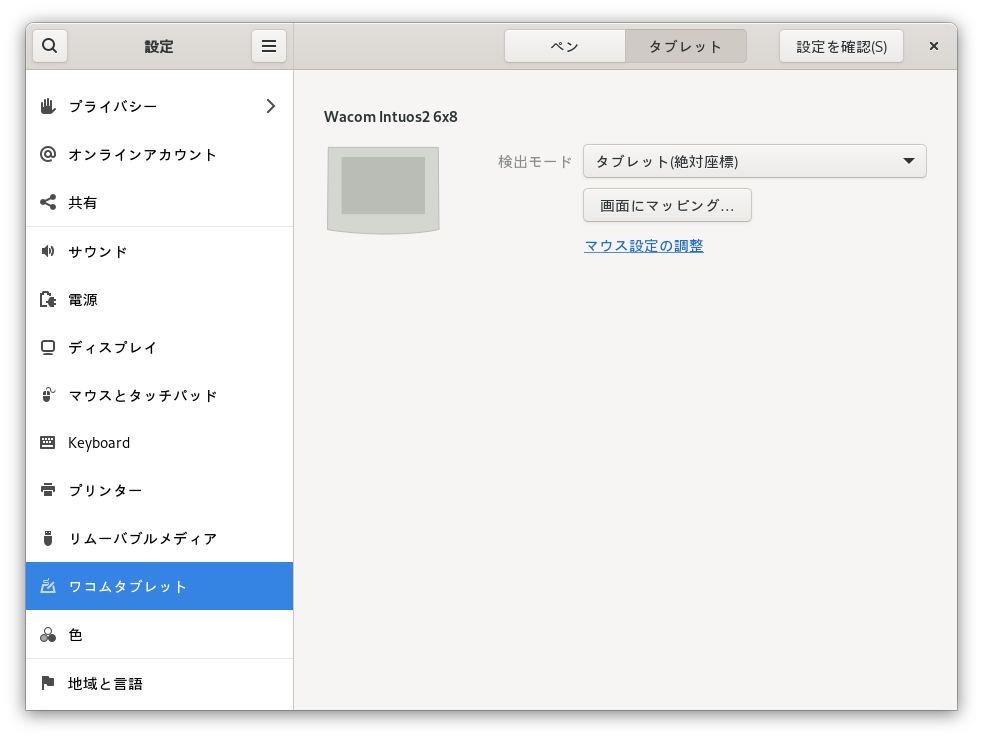Select 共有 in the sidebar
This screenshot has height=739, width=983.
tap(159, 202)
